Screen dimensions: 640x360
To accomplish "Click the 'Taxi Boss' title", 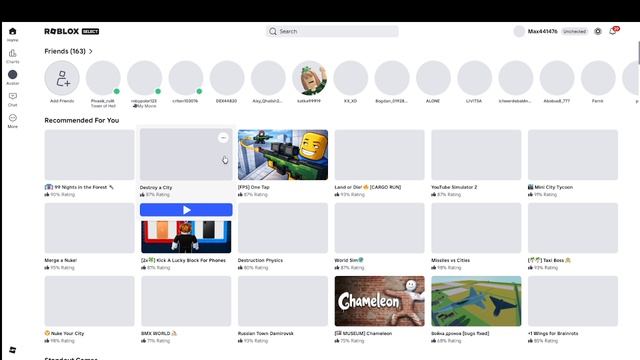I will (553, 260).
